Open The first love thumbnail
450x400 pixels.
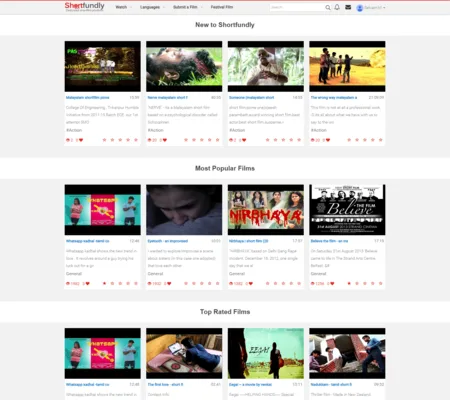(184, 353)
